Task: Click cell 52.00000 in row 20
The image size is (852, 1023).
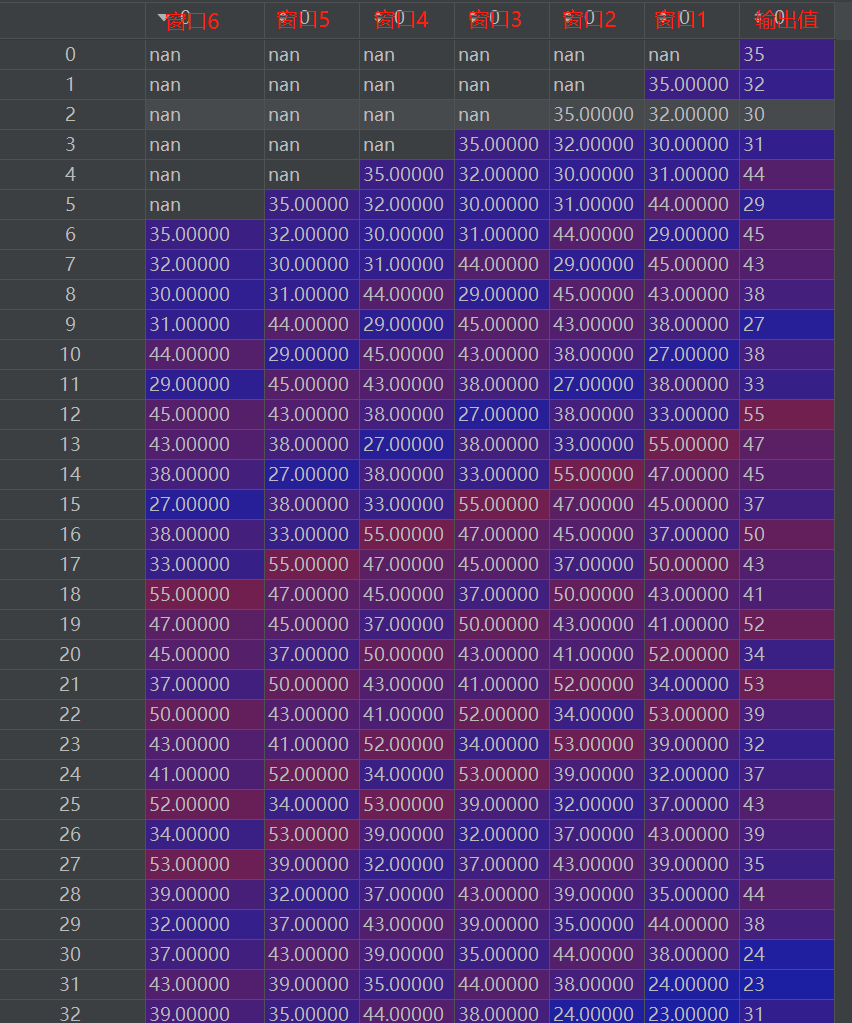Action: (x=692, y=654)
